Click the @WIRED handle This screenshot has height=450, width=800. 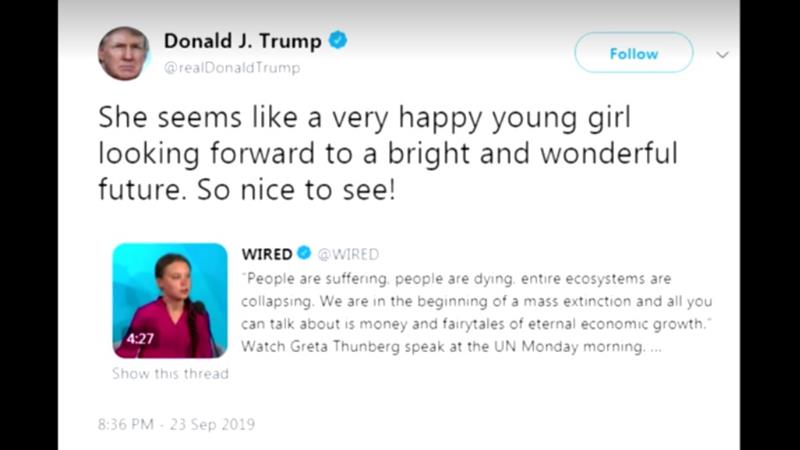(x=348, y=254)
